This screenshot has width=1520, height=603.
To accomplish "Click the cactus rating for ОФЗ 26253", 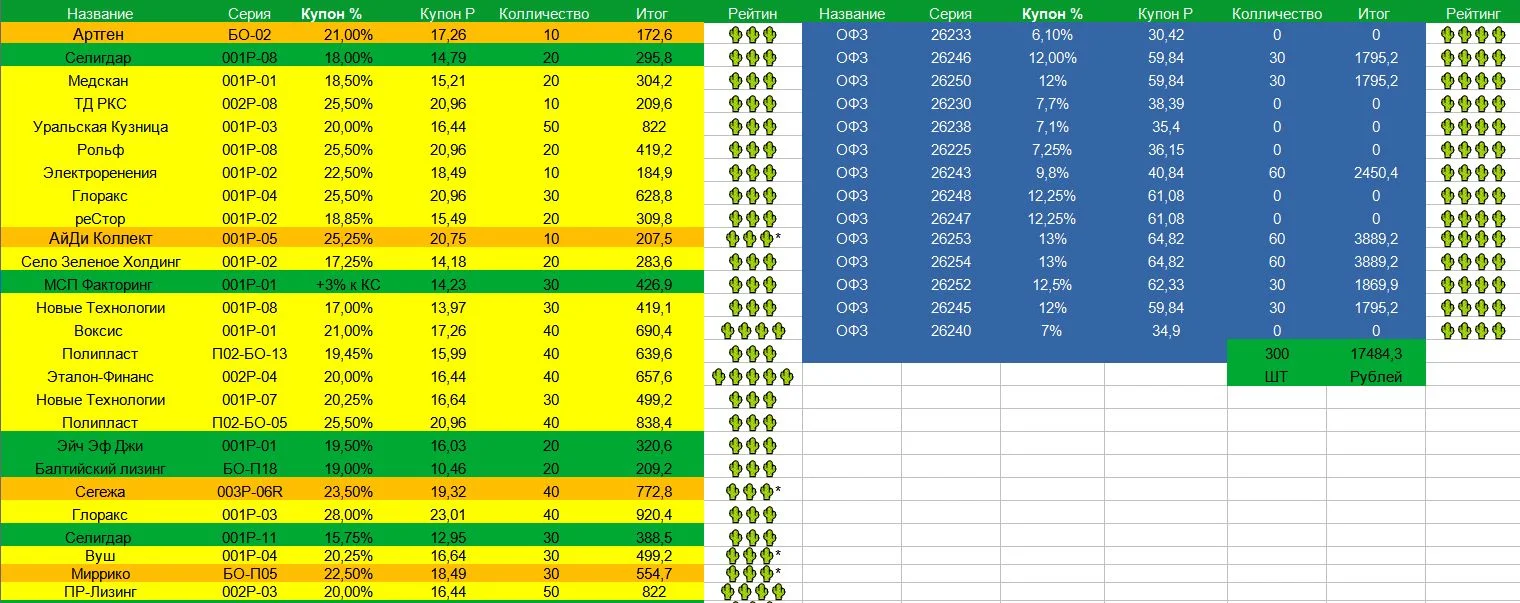I will 1473,239.
